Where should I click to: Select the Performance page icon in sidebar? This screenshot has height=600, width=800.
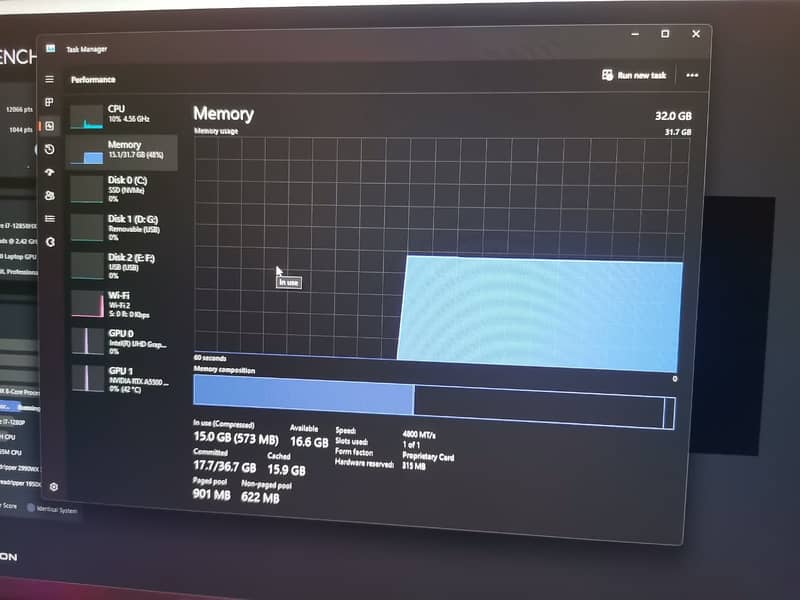[x=50, y=126]
